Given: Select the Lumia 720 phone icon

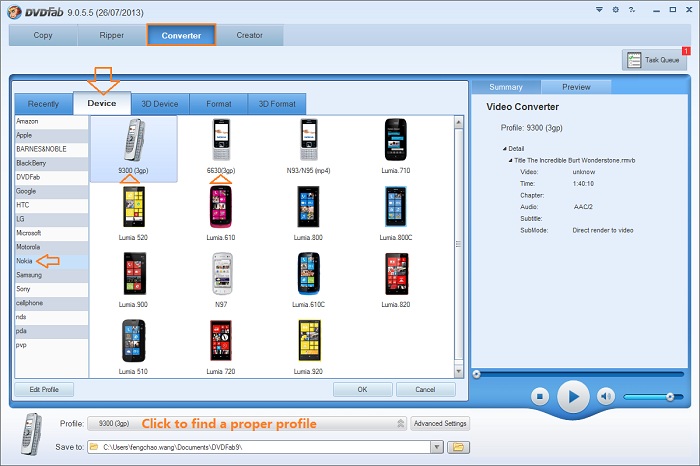Looking at the screenshot, I should pos(221,341).
